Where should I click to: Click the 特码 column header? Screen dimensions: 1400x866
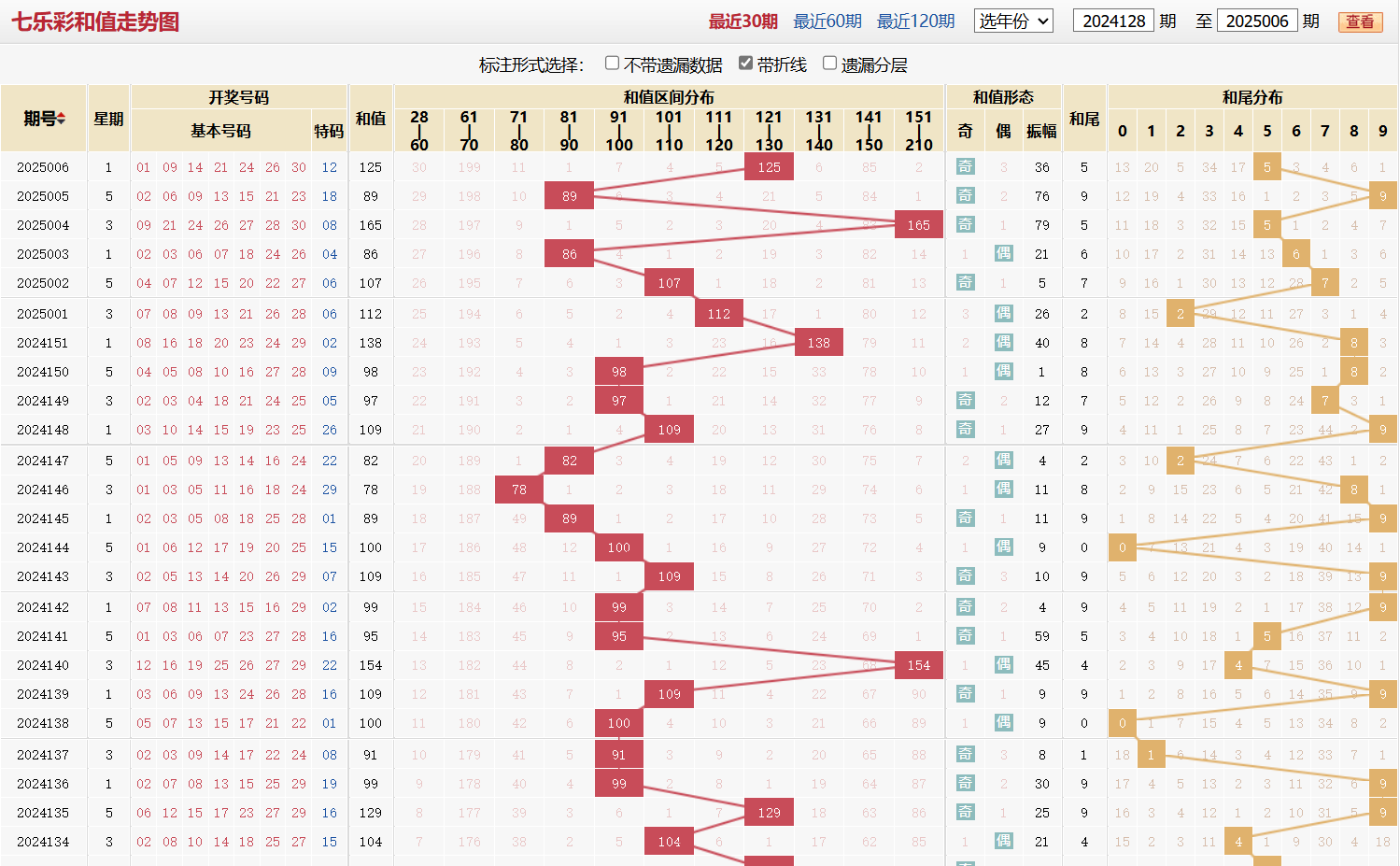329,131
